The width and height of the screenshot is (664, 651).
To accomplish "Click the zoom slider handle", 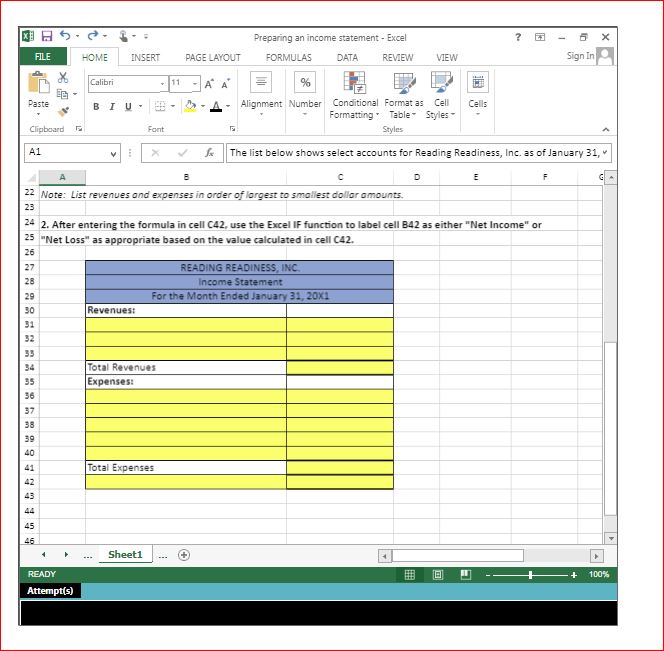I will (x=530, y=575).
